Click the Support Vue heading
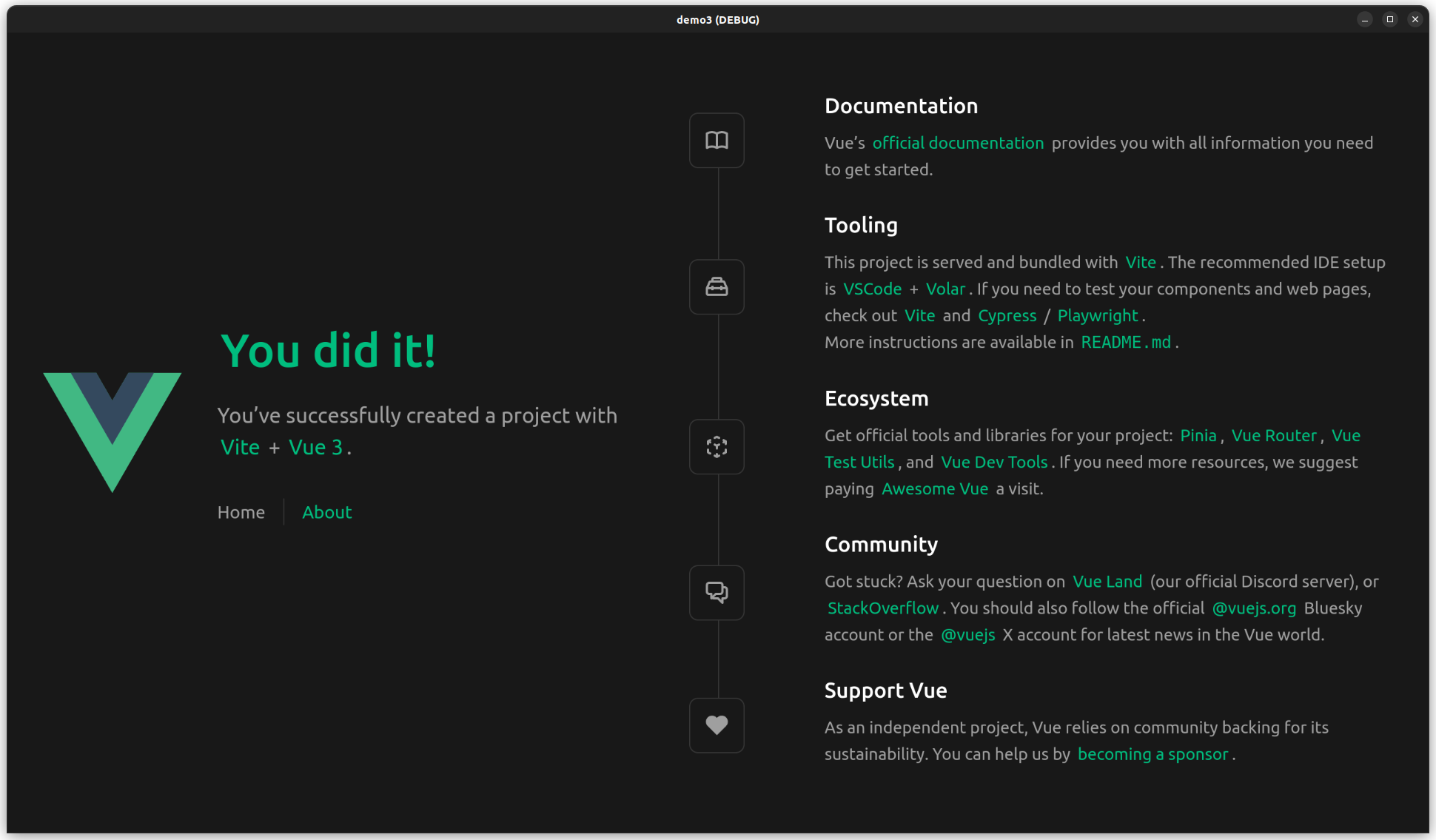Image resolution: width=1436 pixels, height=840 pixels. pyautogui.click(x=885, y=691)
